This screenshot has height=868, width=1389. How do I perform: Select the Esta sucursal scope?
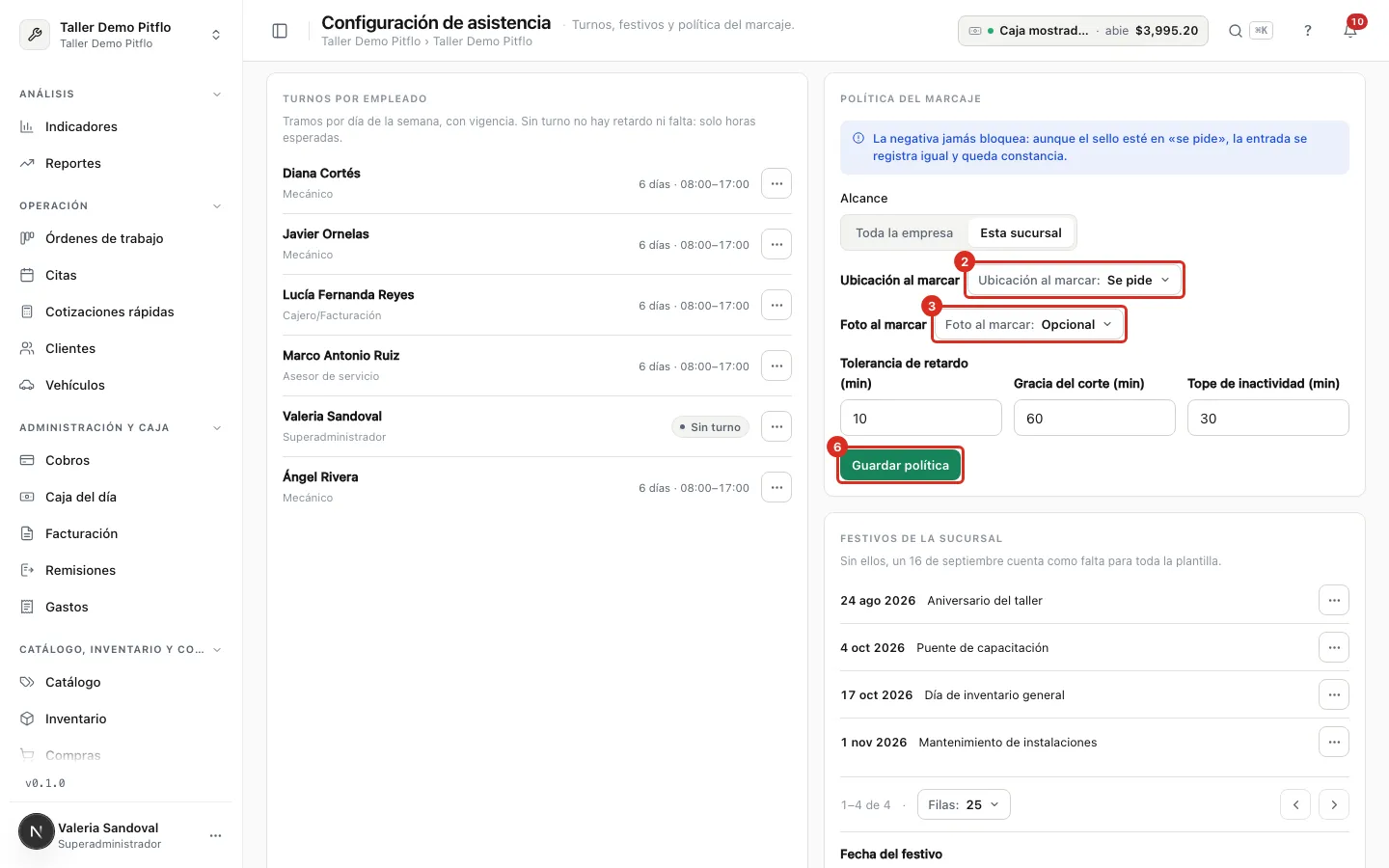[x=1021, y=232]
